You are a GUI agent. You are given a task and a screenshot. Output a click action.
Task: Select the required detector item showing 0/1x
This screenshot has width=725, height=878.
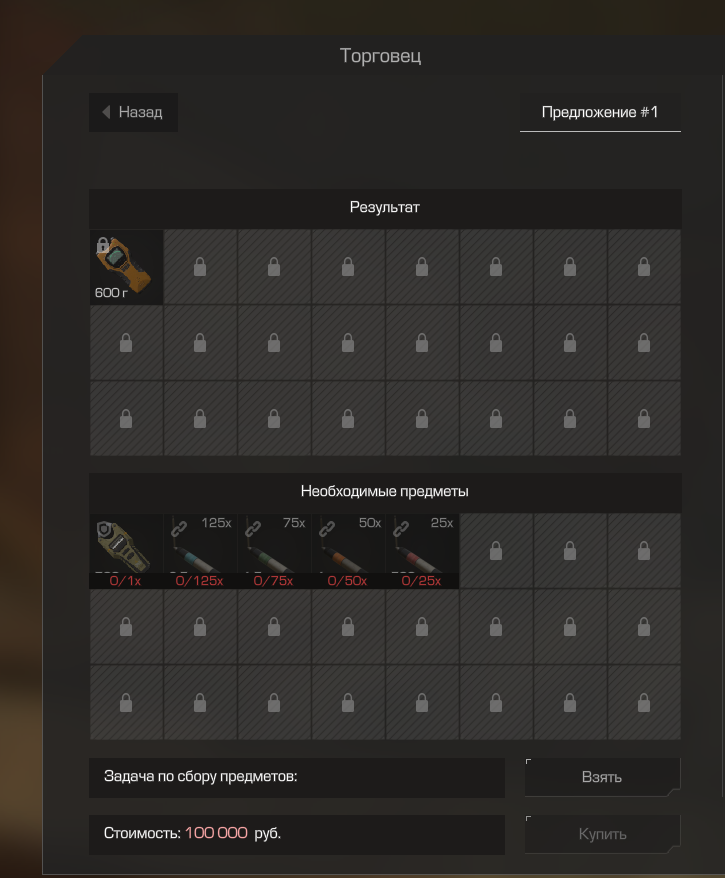point(127,551)
